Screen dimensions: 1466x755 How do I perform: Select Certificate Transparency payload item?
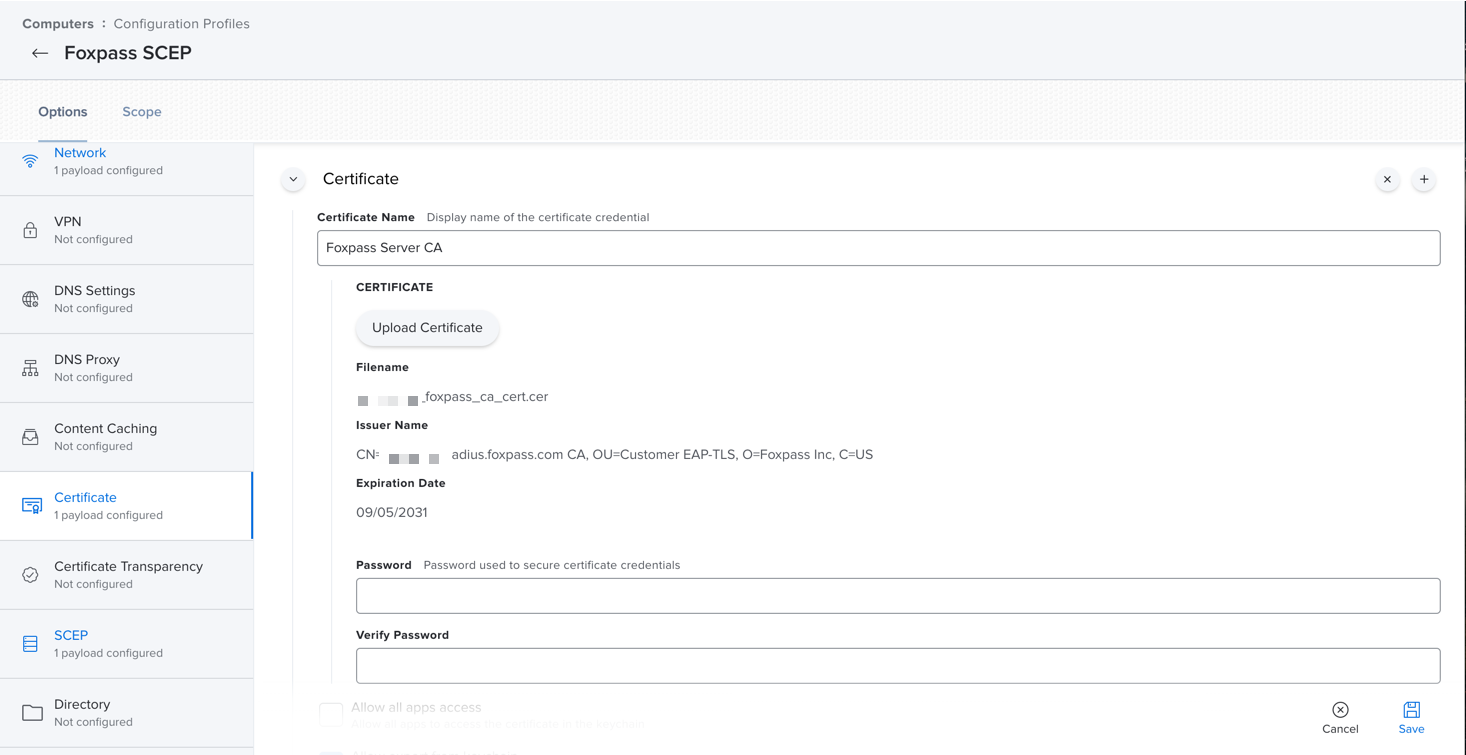point(126,575)
